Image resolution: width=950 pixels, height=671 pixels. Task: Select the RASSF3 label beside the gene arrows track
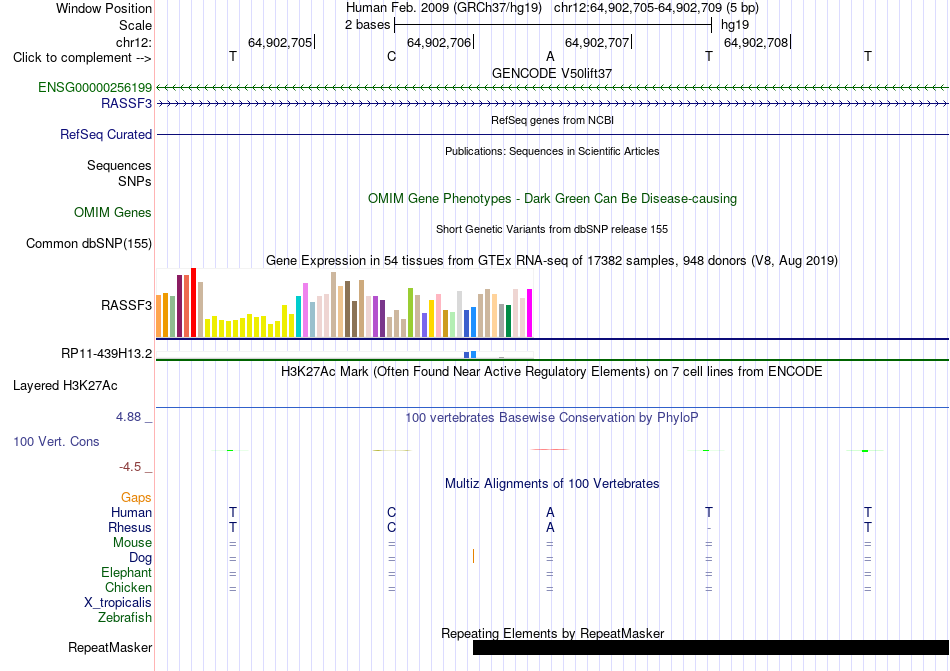[126, 104]
